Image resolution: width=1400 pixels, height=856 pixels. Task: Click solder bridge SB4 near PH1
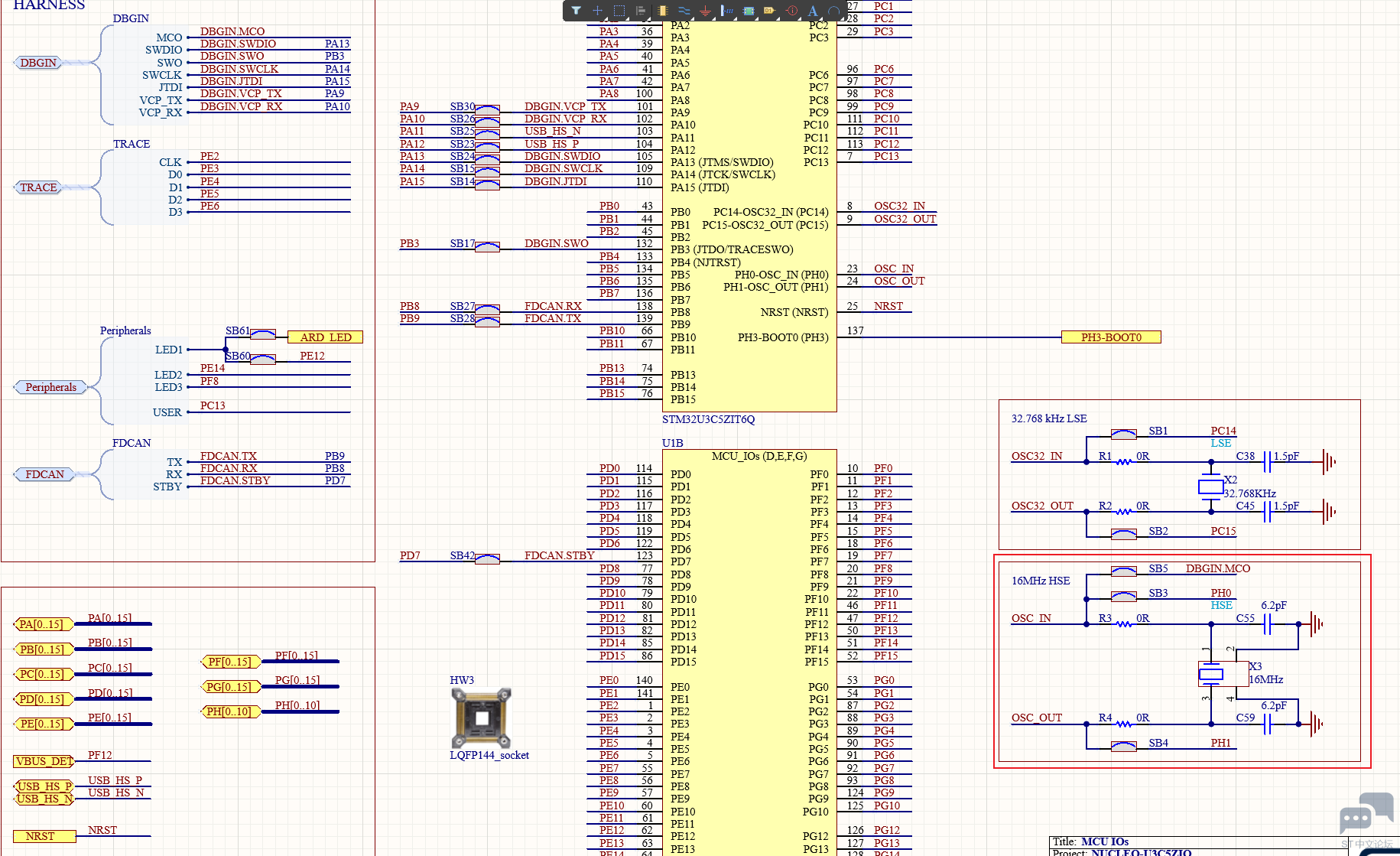coord(1123,746)
